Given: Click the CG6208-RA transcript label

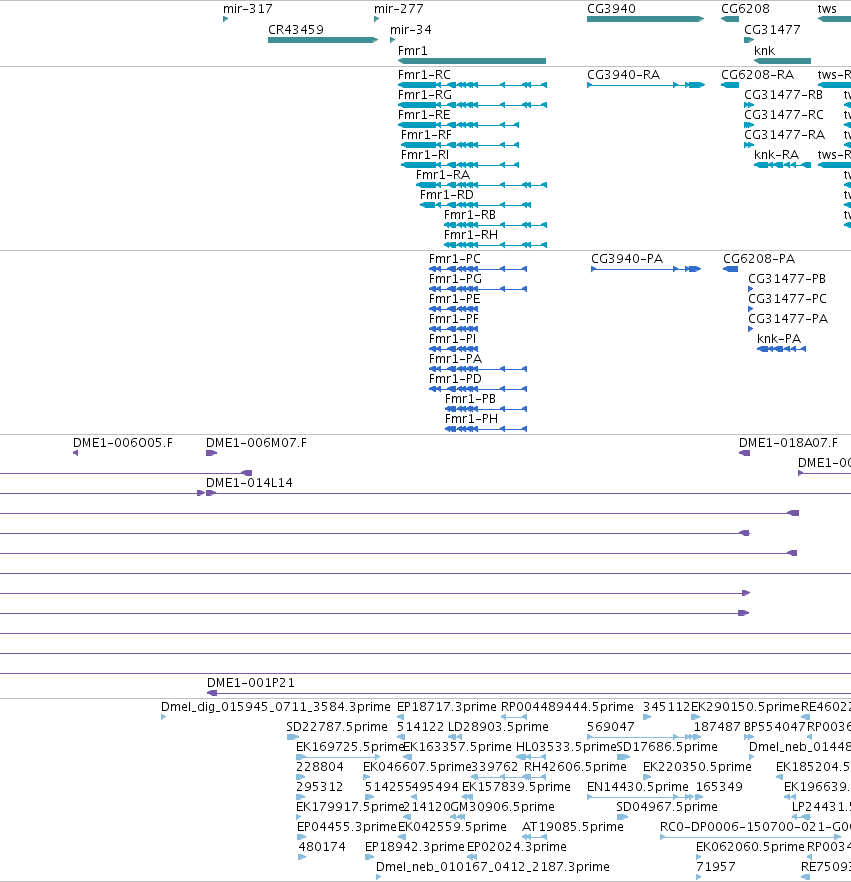Looking at the screenshot, I should click(758, 75).
